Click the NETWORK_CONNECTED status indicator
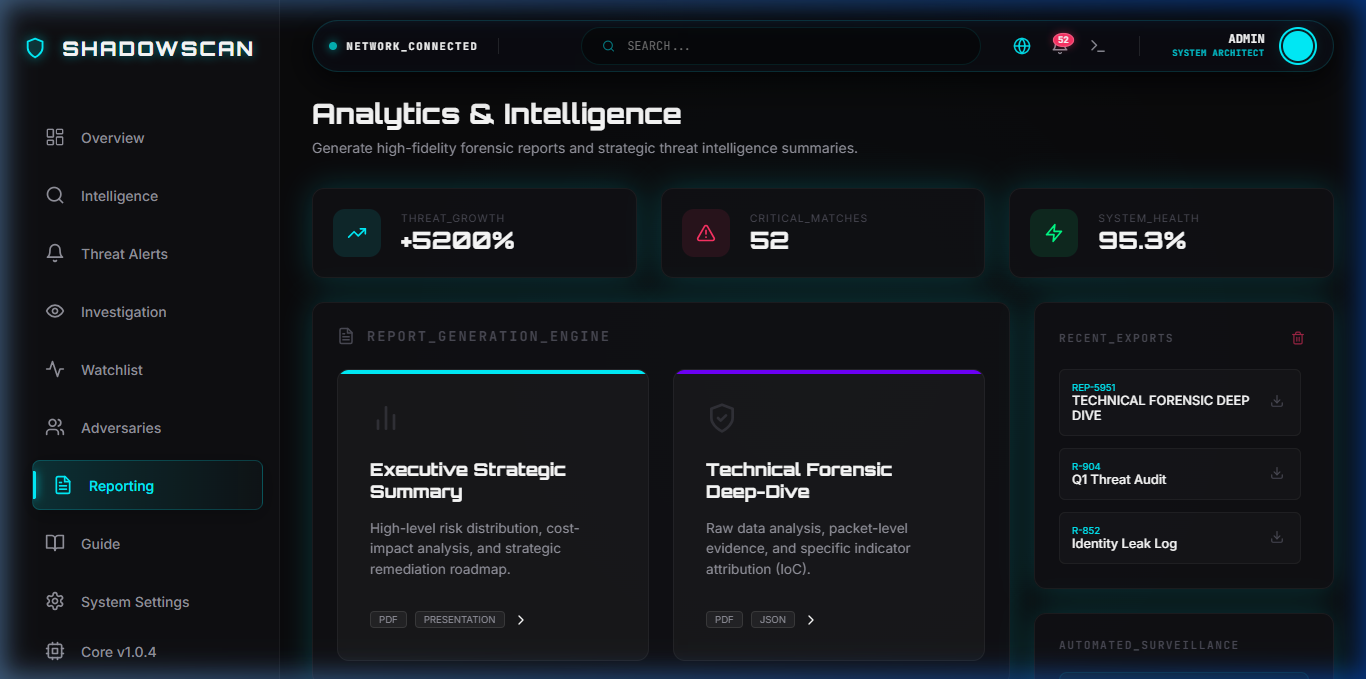Screen dimensions: 1366x679 (x=403, y=46)
